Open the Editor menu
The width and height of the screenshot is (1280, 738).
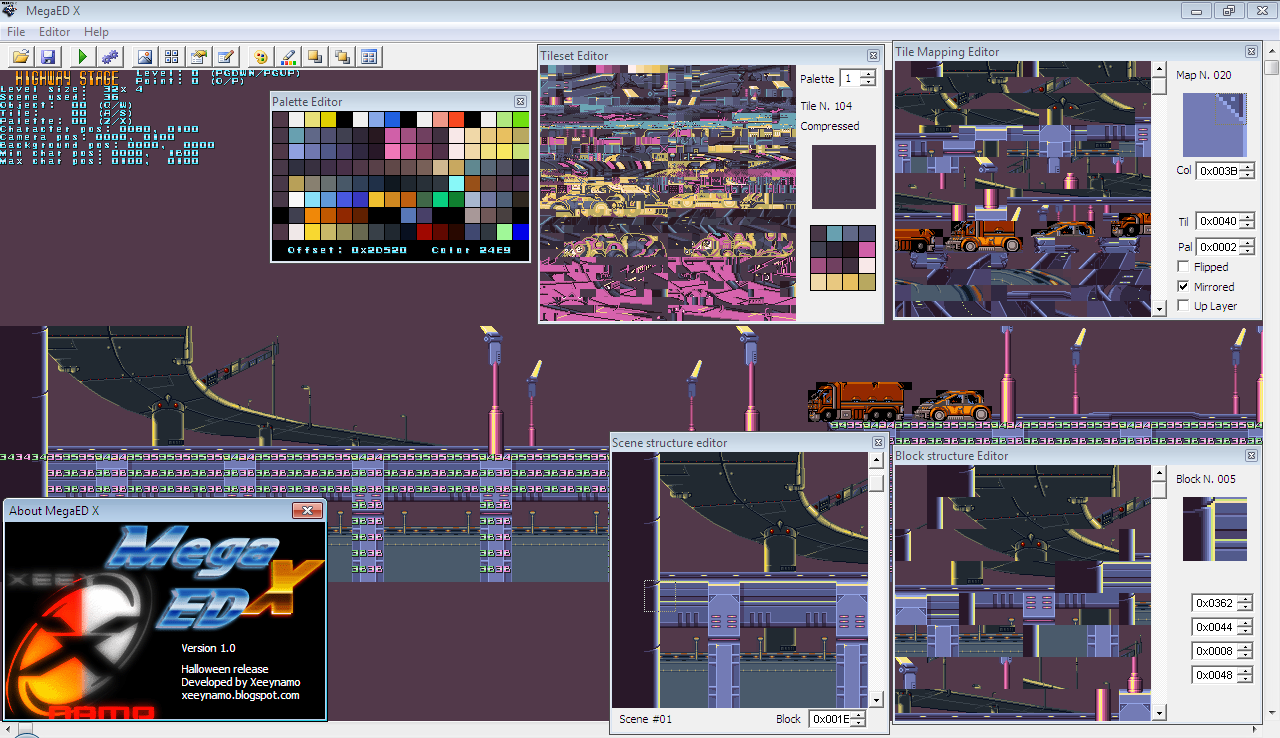[55, 32]
